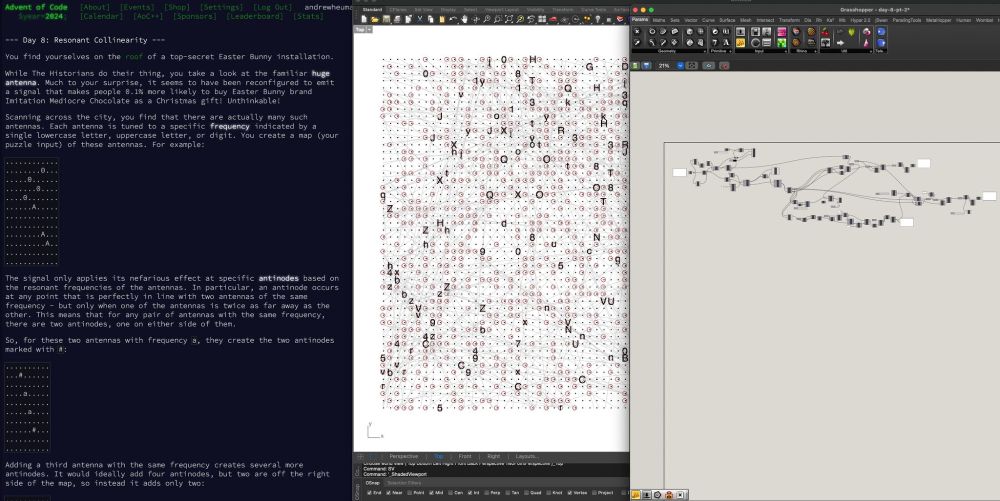Open the Grasshopper zoom percentage dropdown
The width and height of the screenshot is (1000, 501).
pyautogui.click(x=680, y=66)
